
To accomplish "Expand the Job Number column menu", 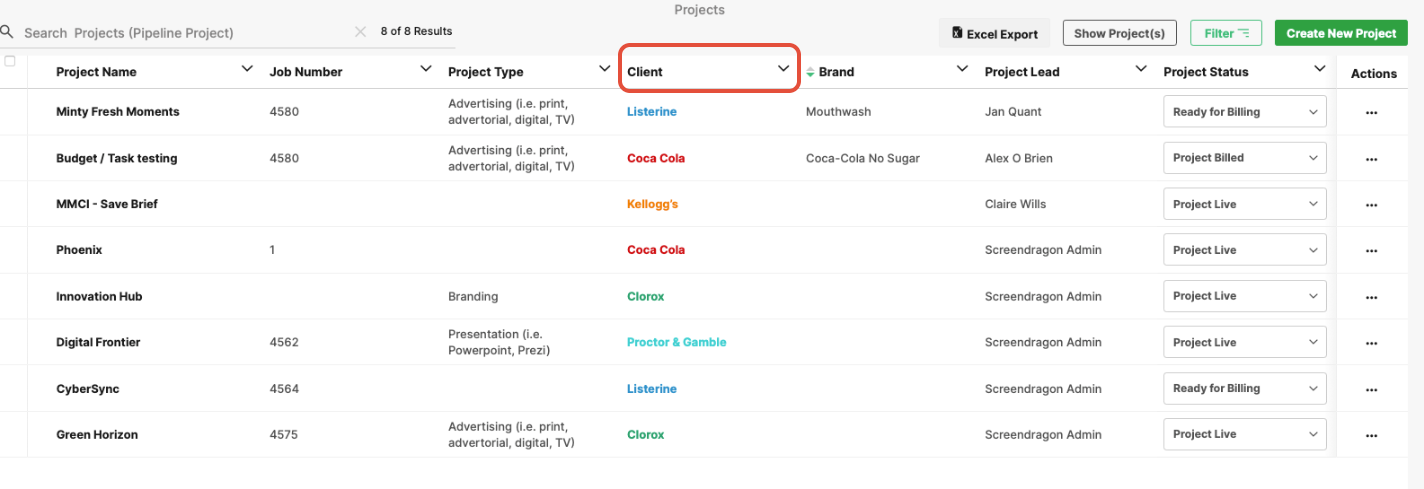I will (426, 69).
